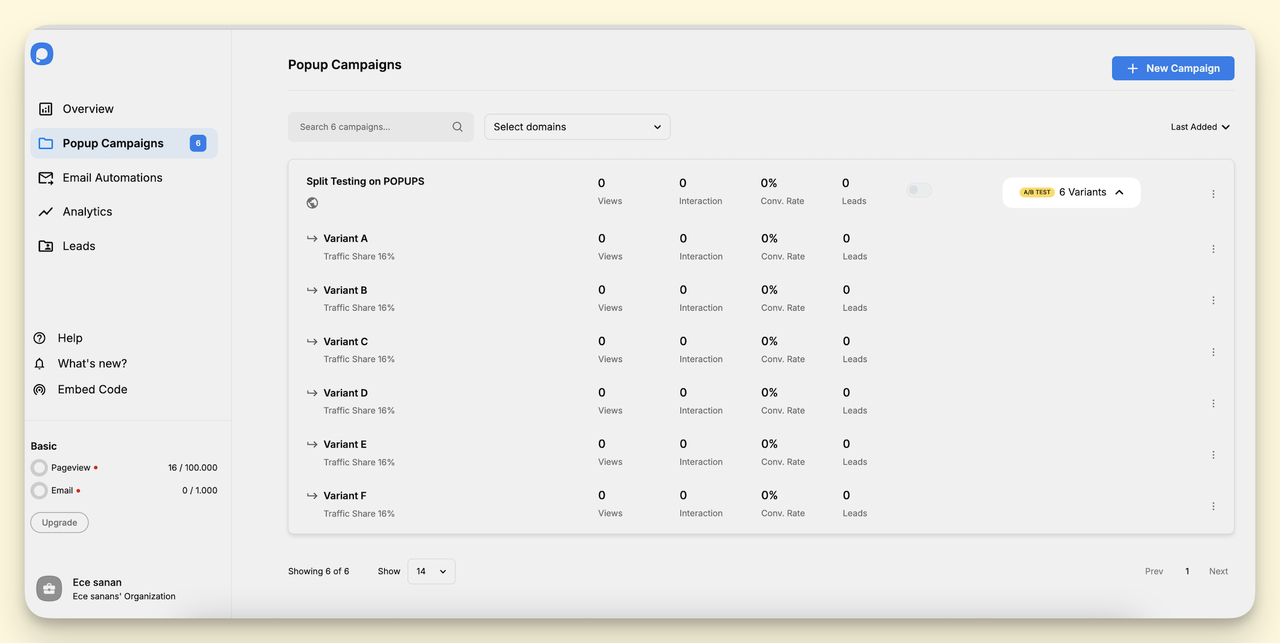1280x643 pixels.
Task: Click the Upgrade button
Action: (x=59, y=523)
